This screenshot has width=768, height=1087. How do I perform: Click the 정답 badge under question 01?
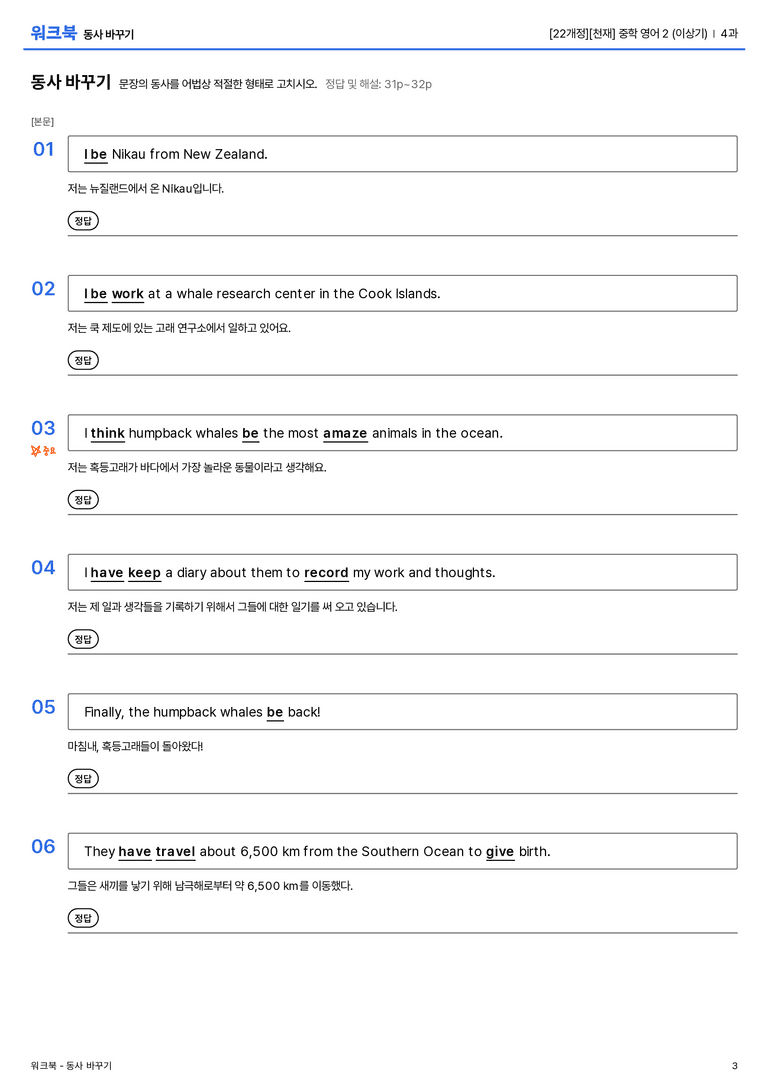(x=83, y=220)
